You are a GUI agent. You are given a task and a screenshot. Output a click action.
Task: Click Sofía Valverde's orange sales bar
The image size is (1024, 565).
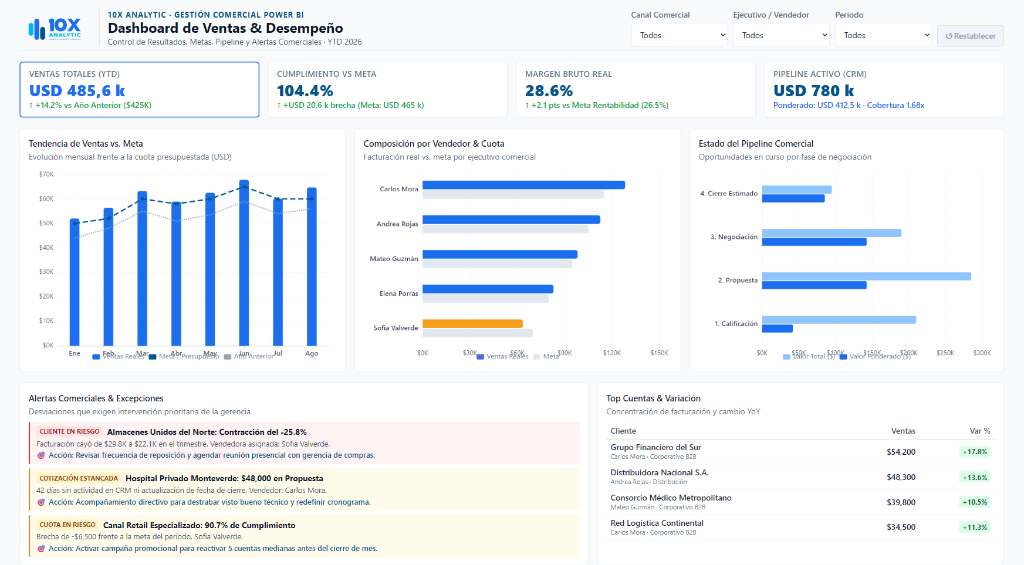click(473, 323)
